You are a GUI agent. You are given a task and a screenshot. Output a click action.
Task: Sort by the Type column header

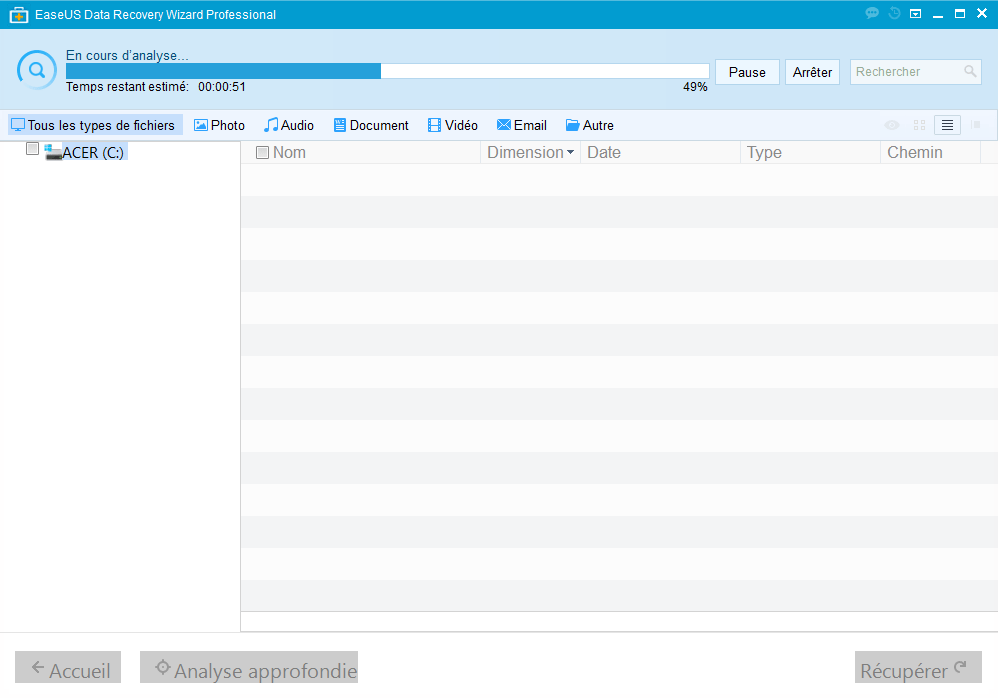point(810,153)
